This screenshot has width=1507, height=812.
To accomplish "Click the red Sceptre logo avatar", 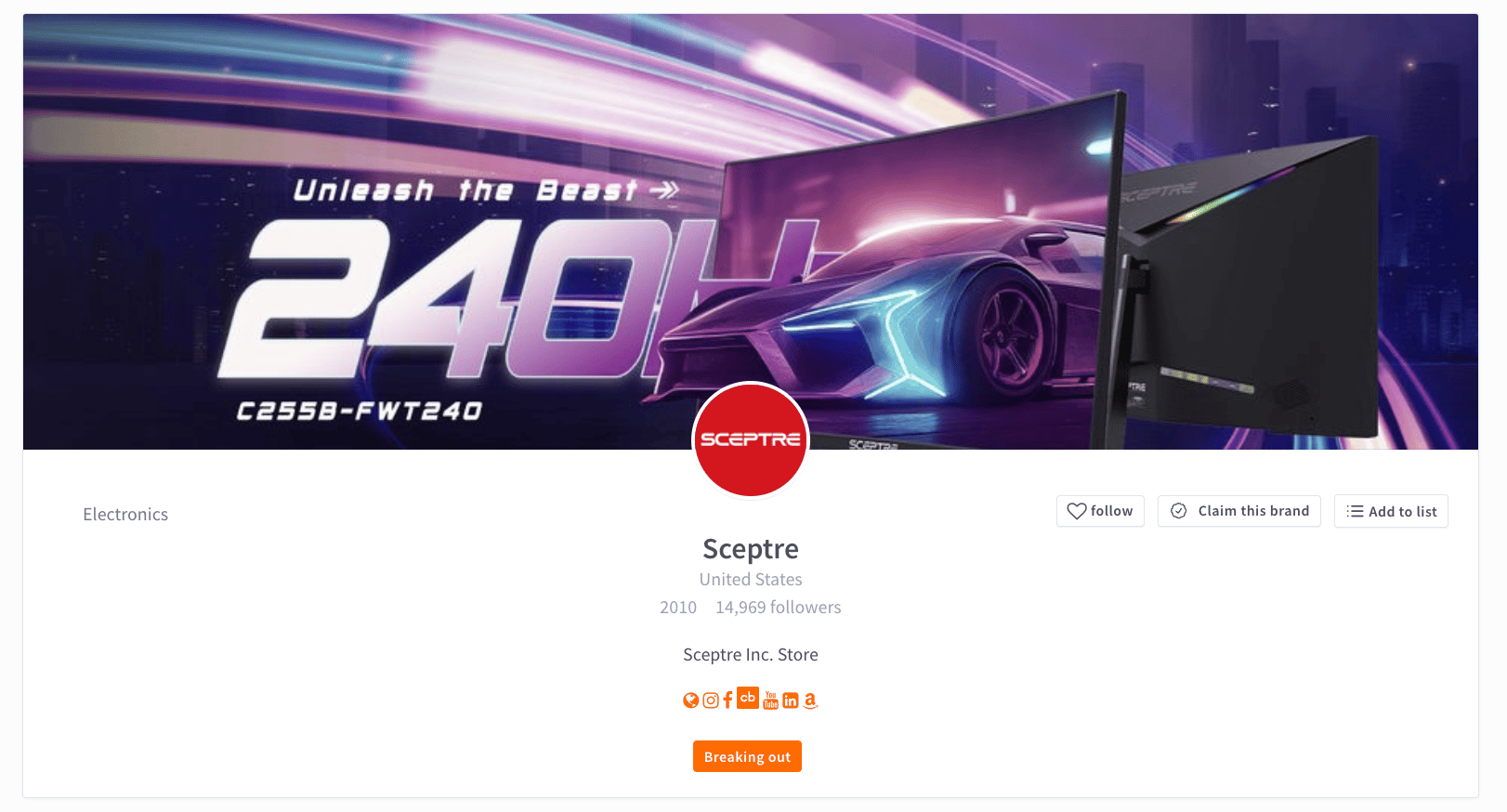I will (x=751, y=439).
